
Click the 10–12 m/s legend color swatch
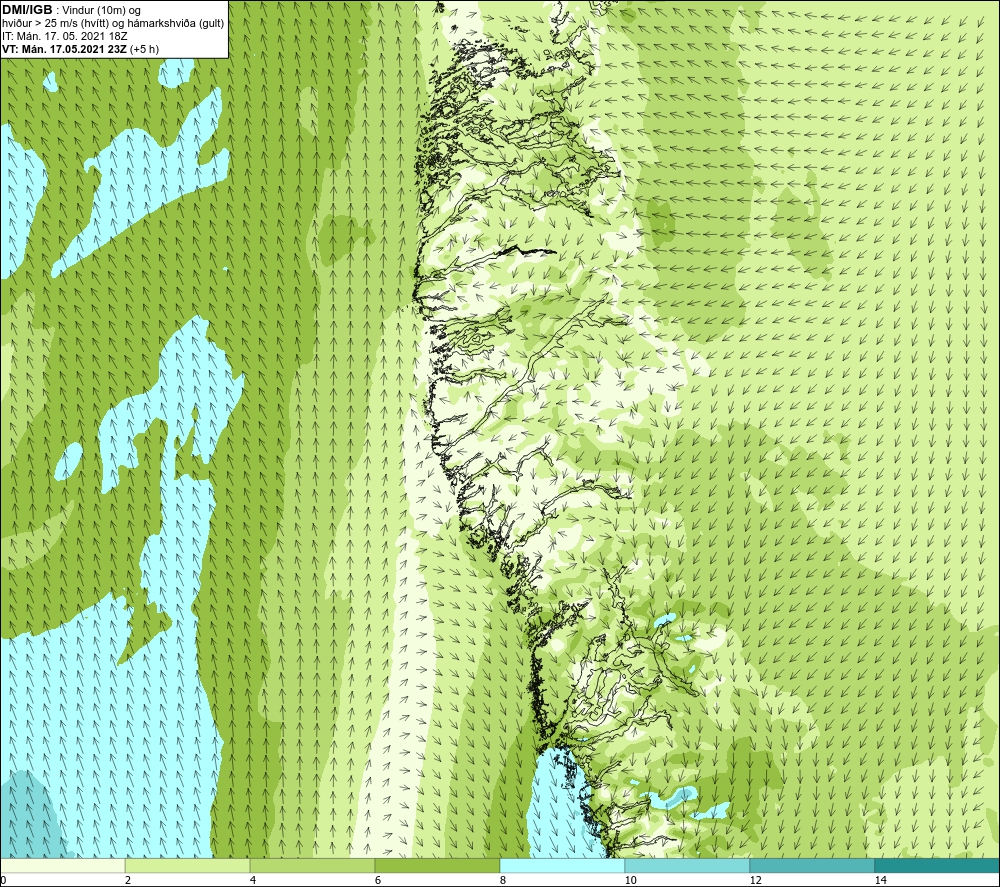(x=688, y=866)
